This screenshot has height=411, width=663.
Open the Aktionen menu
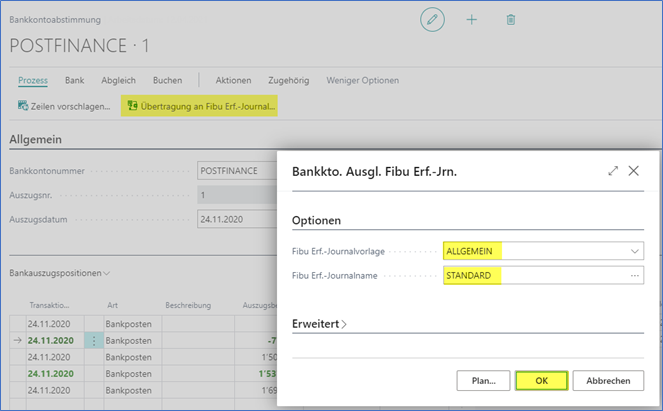(x=233, y=80)
